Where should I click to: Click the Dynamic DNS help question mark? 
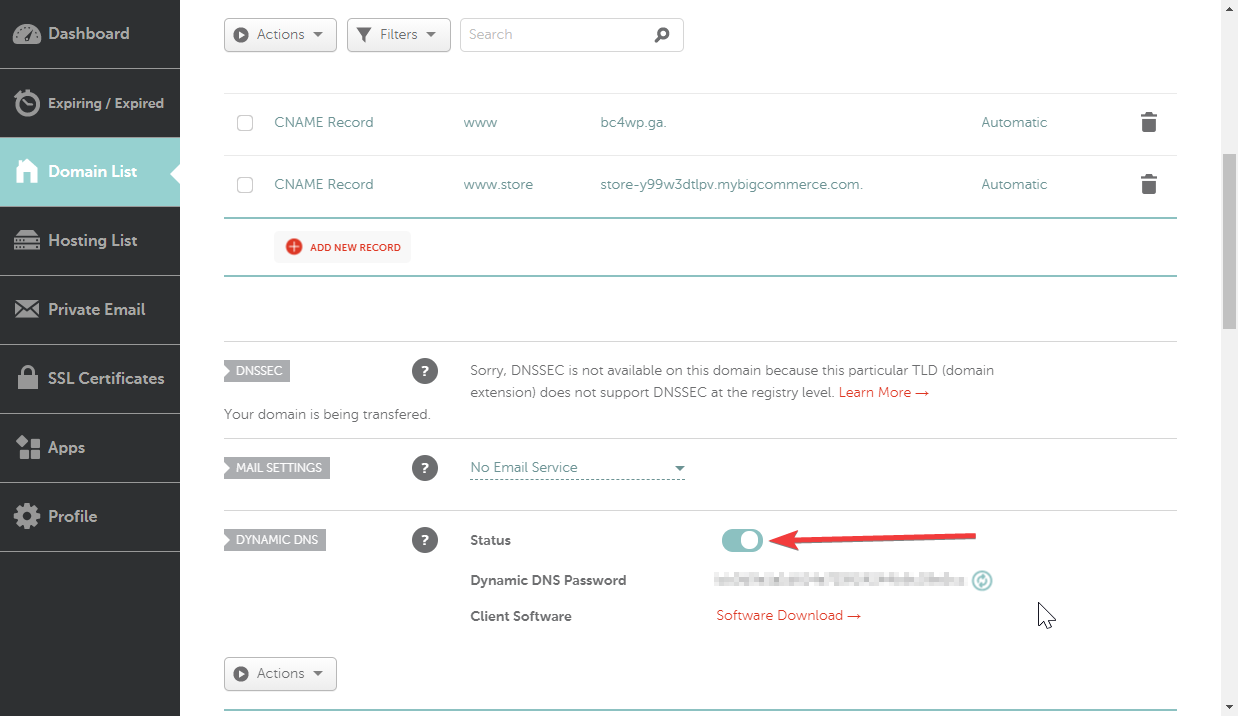[x=425, y=541]
